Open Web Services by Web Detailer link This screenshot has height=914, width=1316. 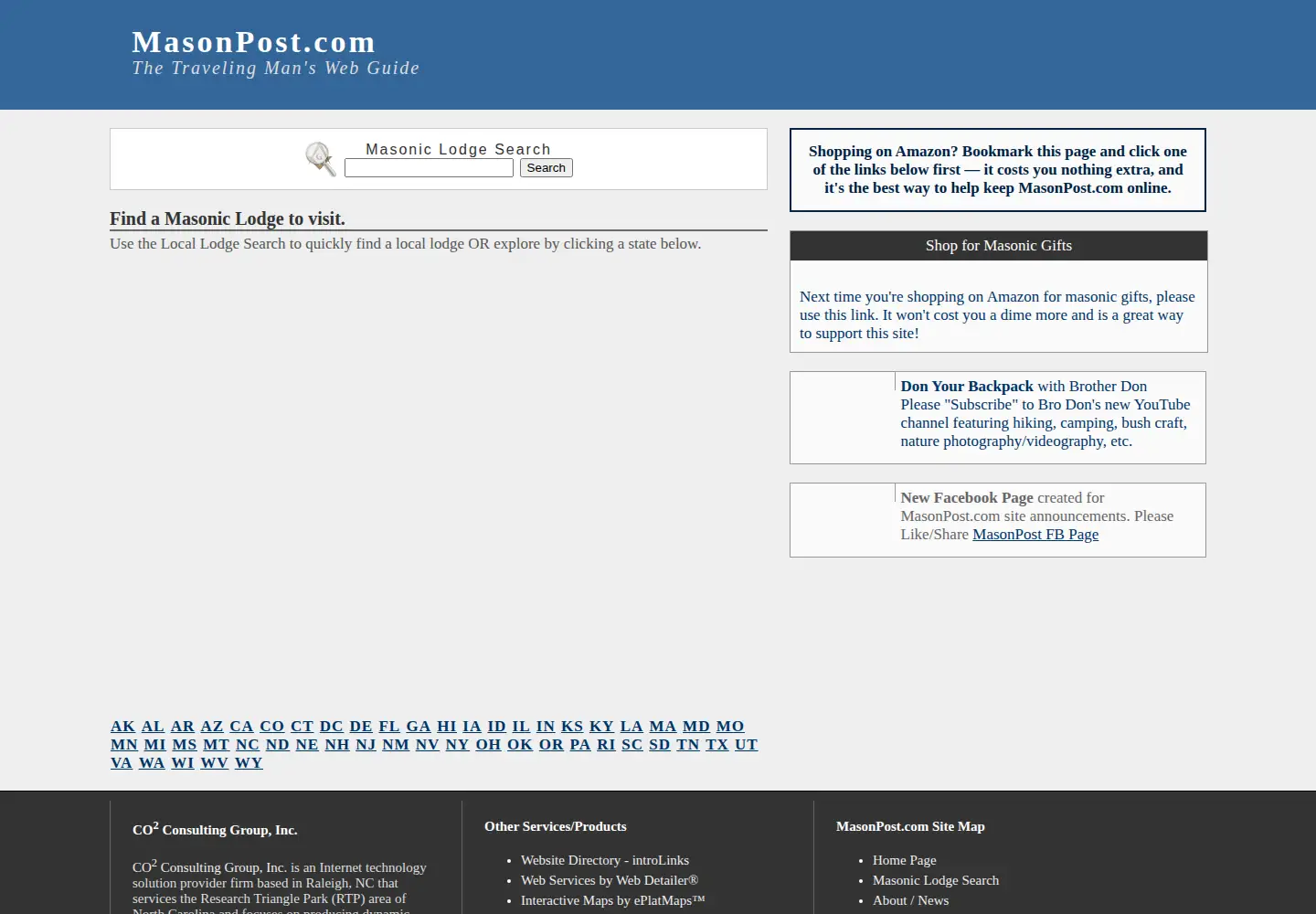coord(610,880)
